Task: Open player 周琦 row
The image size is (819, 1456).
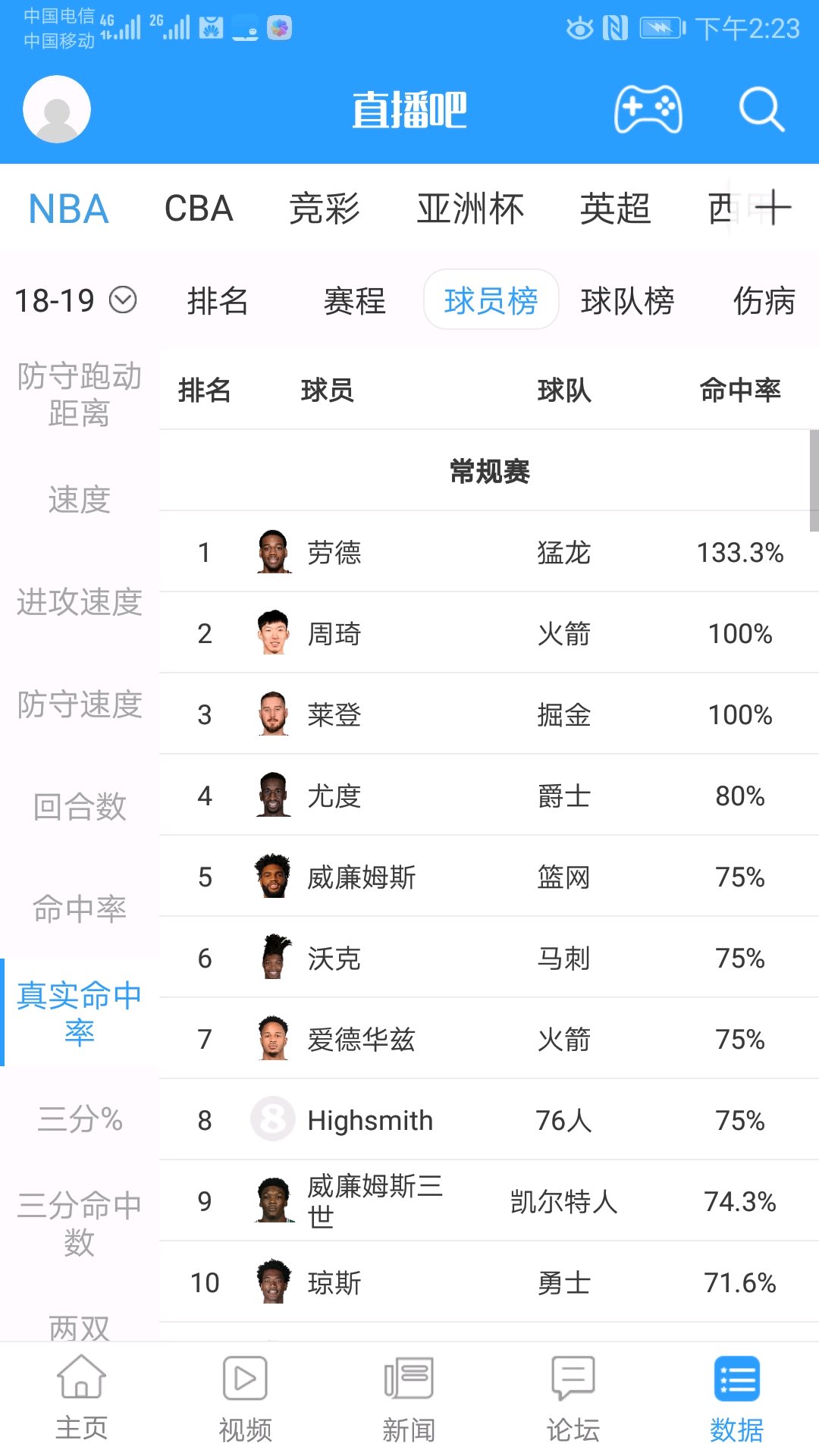Action: [x=489, y=632]
